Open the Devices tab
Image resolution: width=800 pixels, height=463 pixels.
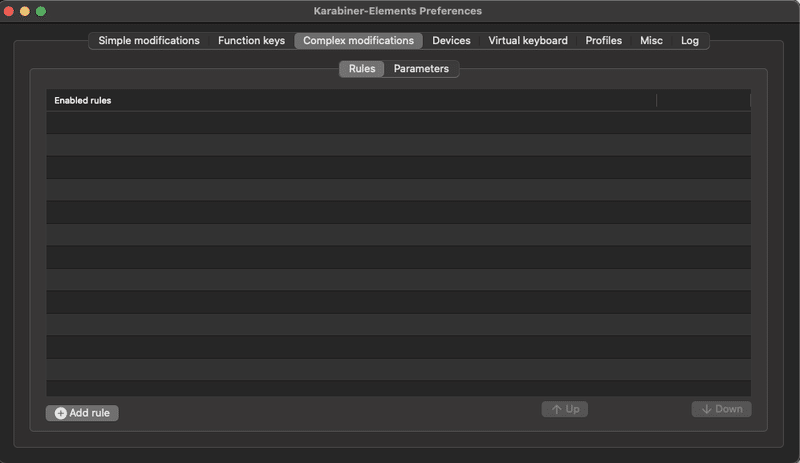point(451,41)
